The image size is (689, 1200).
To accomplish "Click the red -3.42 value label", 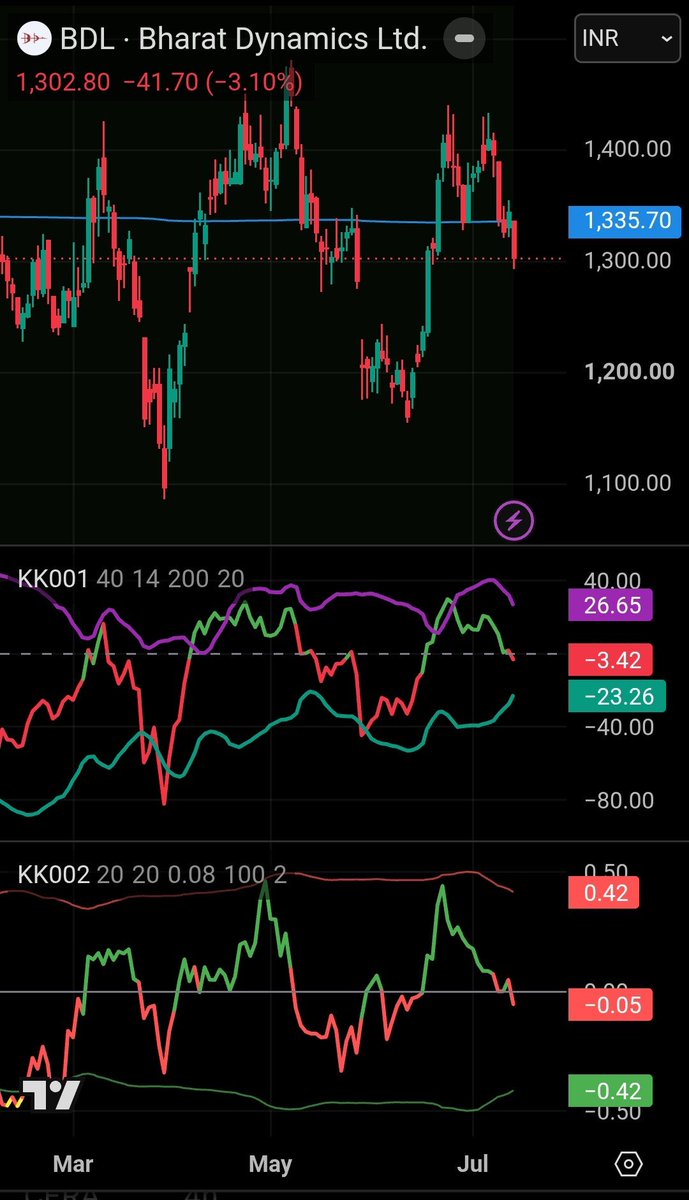I will pos(610,659).
